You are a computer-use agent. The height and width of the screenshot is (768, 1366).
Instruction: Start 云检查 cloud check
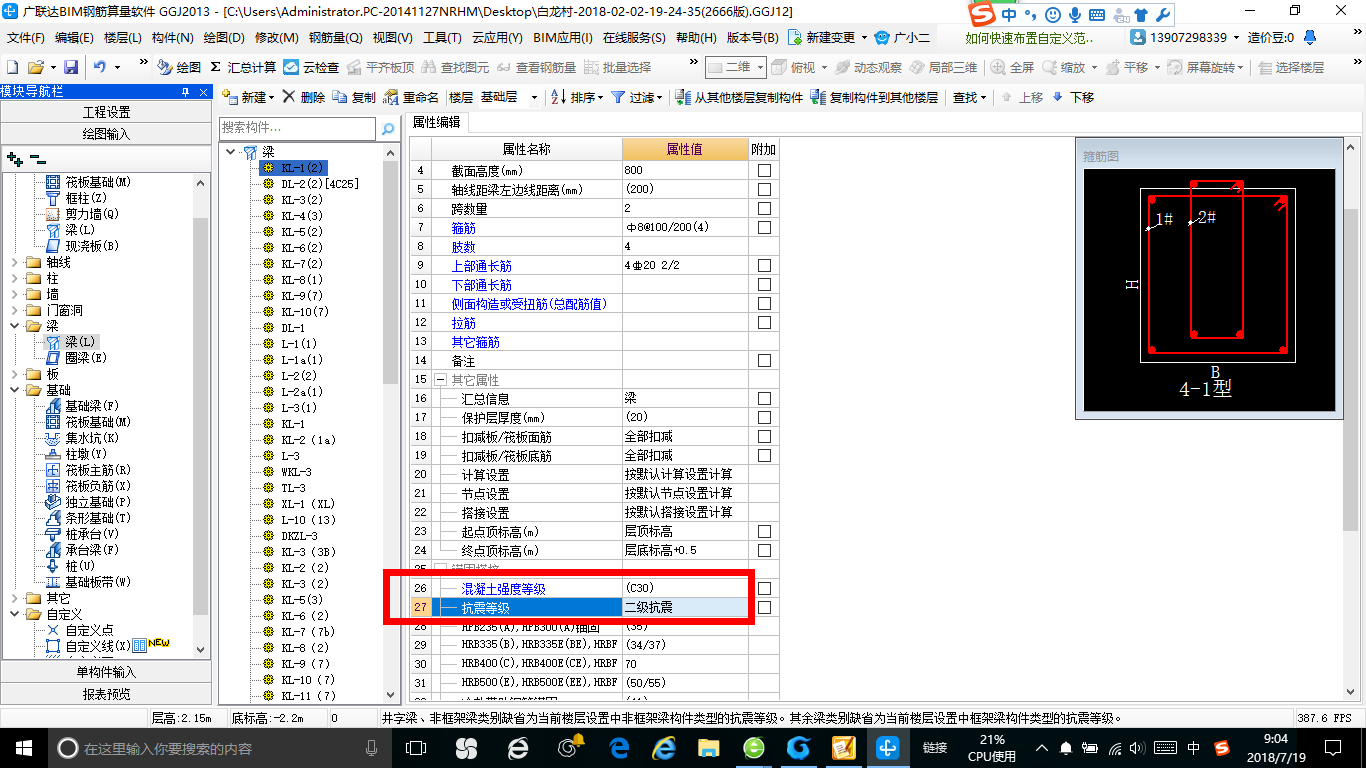311,67
